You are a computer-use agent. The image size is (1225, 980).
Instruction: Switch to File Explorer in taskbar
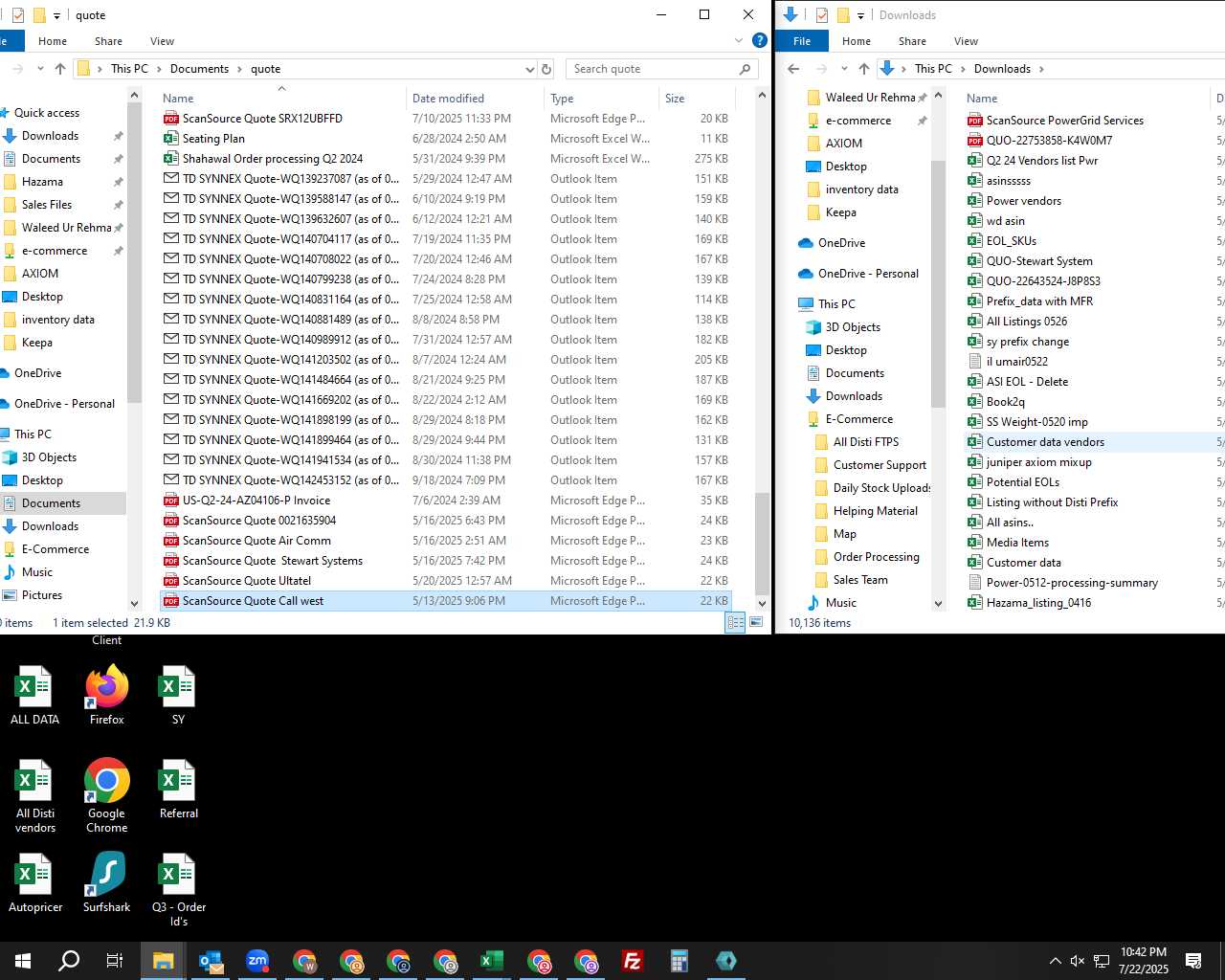(x=163, y=961)
